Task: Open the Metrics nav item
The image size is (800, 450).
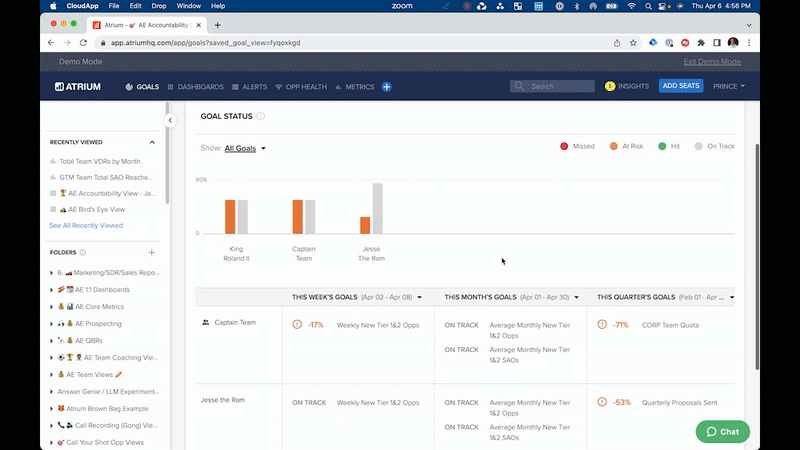Action: pyautogui.click(x=355, y=87)
